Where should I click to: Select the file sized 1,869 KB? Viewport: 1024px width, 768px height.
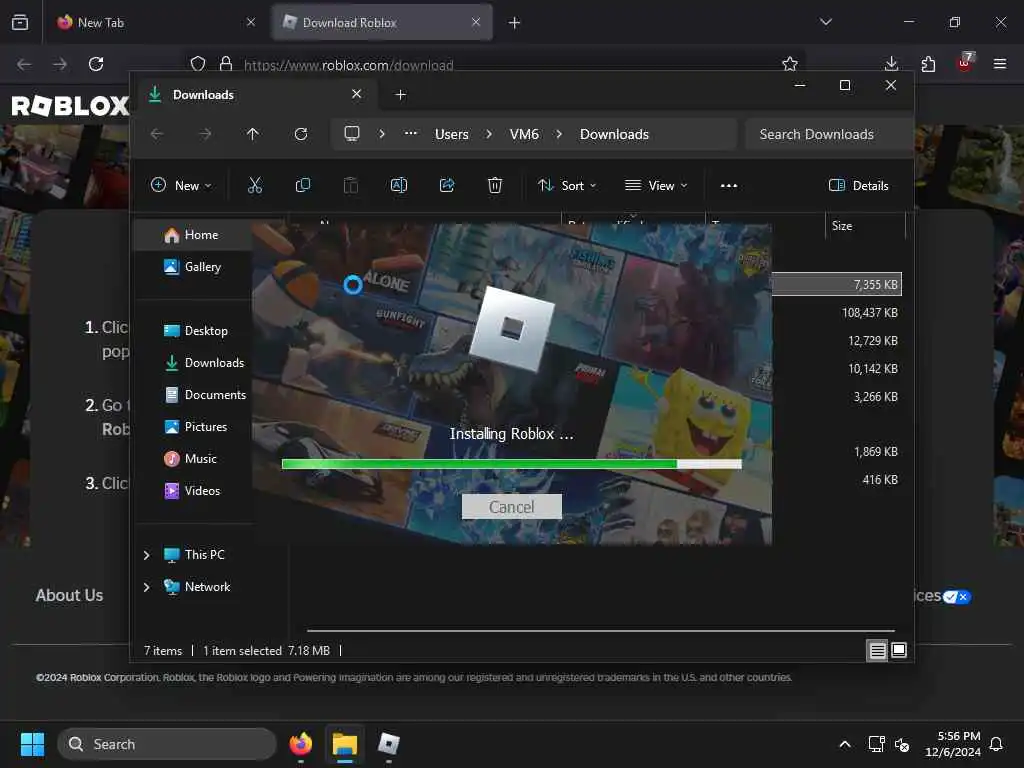[876, 452]
